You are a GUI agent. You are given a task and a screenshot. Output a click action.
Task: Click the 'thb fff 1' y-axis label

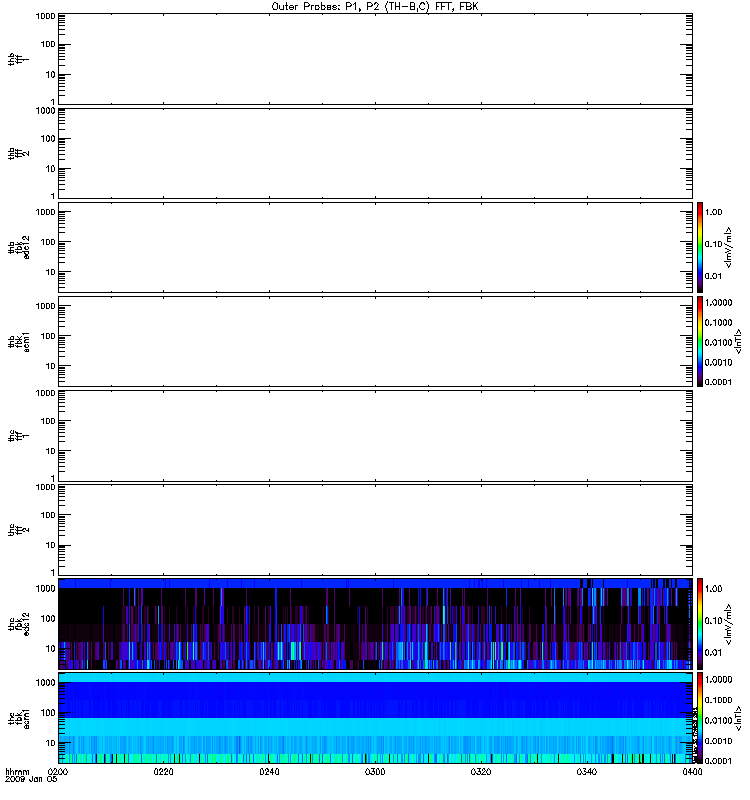point(18,59)
